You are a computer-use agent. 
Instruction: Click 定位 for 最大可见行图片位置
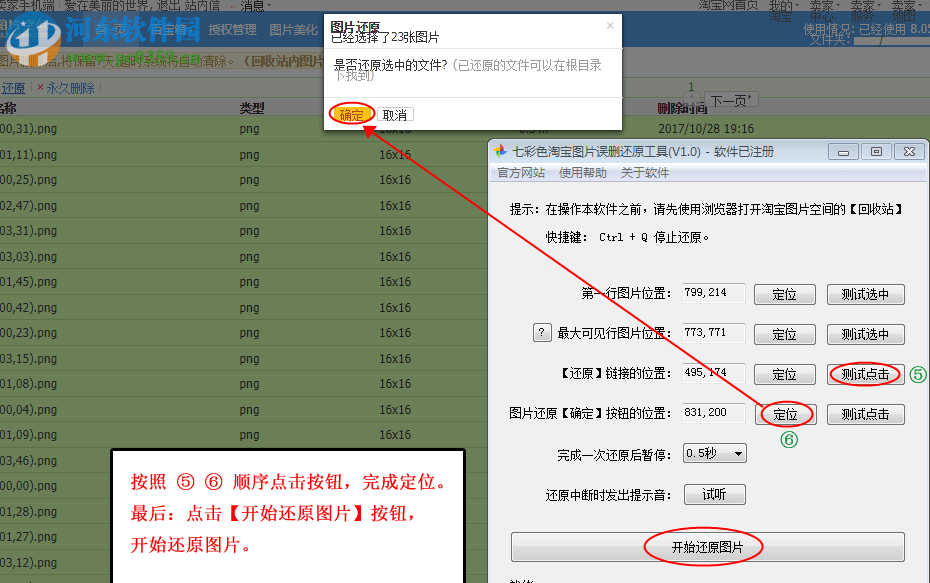coord(785,334)
